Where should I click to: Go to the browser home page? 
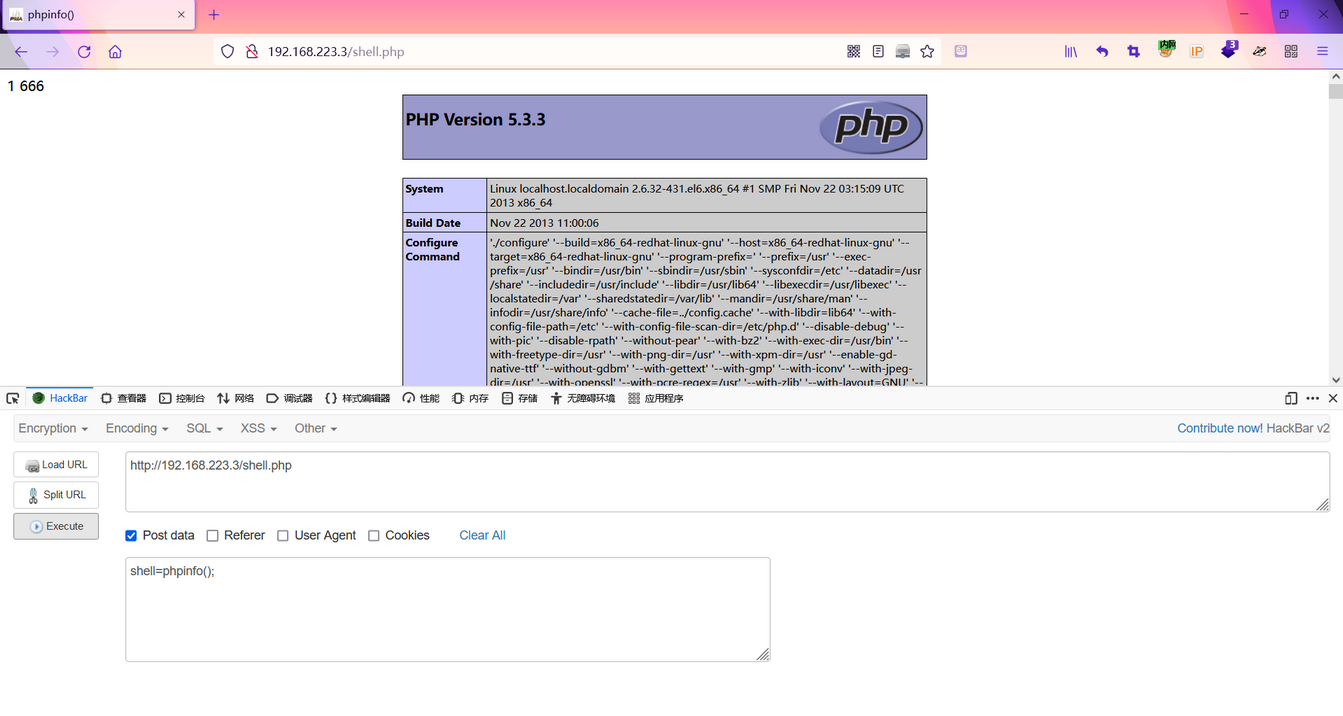tap(115, 52)
